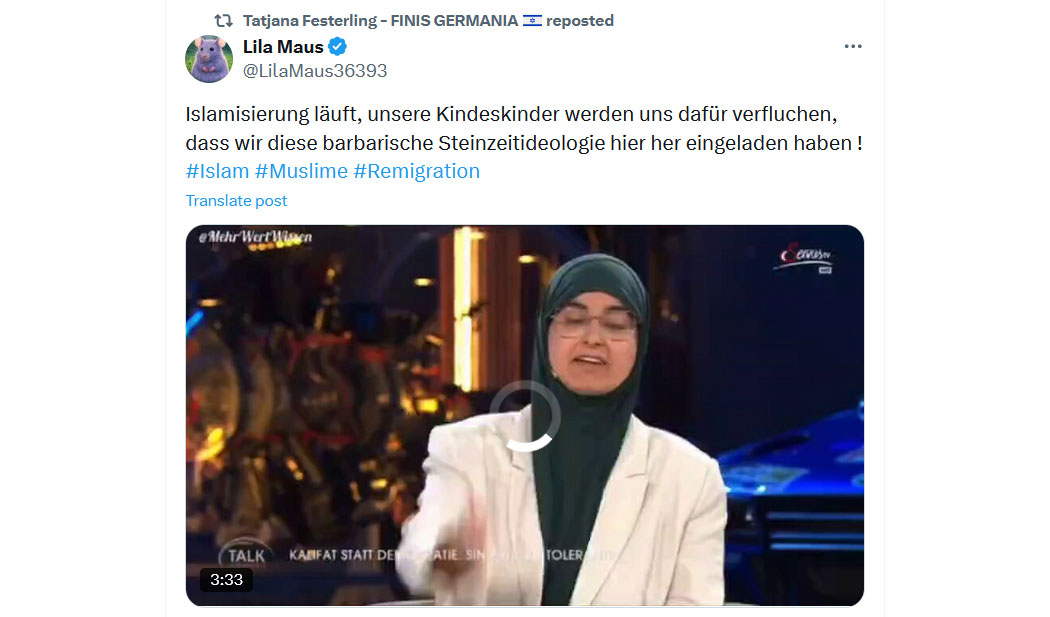
Task: Open Tatjana Festerling's reposted-by link
Action: pos(428,21)
